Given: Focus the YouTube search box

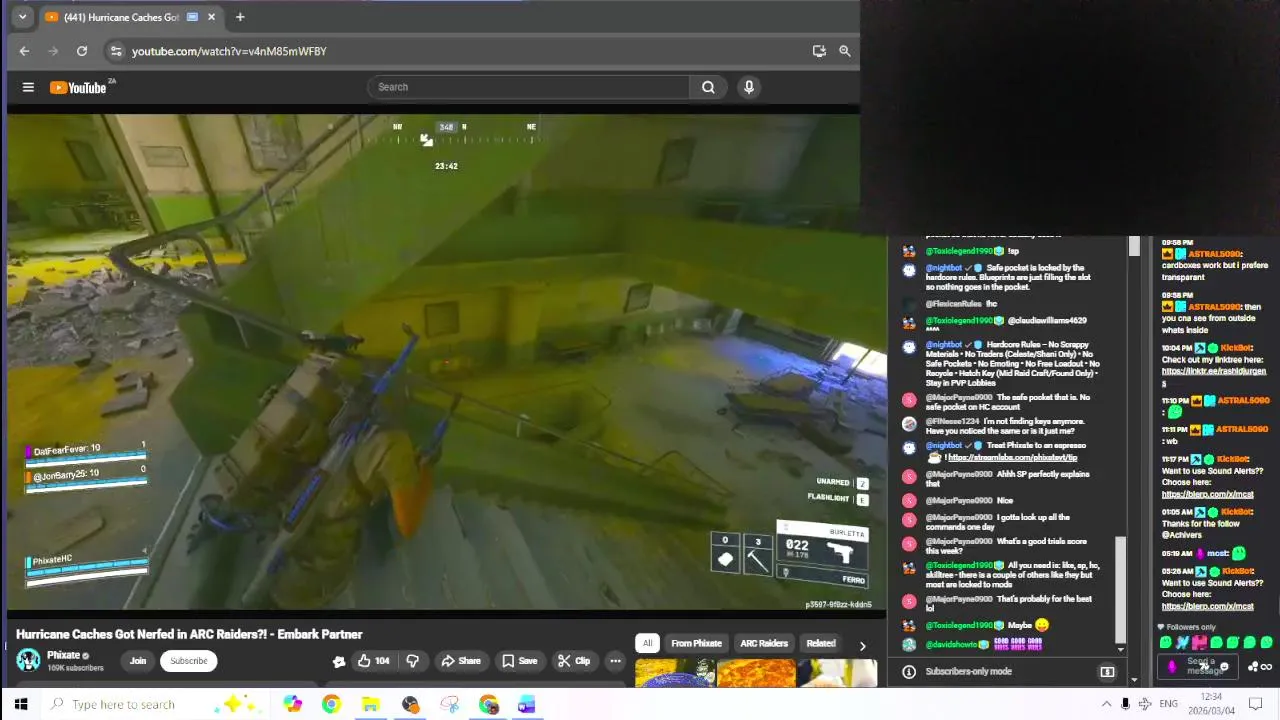Looking at the screenshot, I should (528, 87).
